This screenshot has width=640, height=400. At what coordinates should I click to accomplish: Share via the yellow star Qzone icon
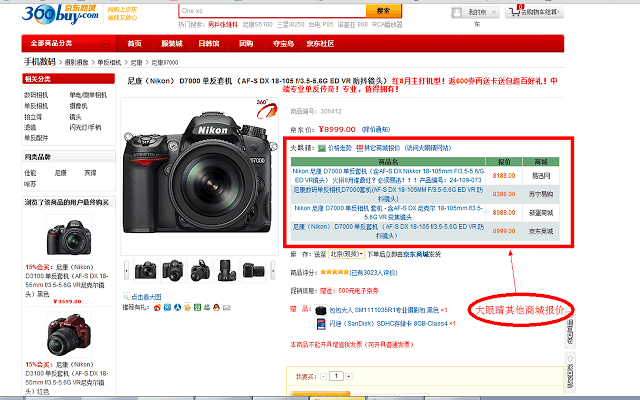coord(187,307)
